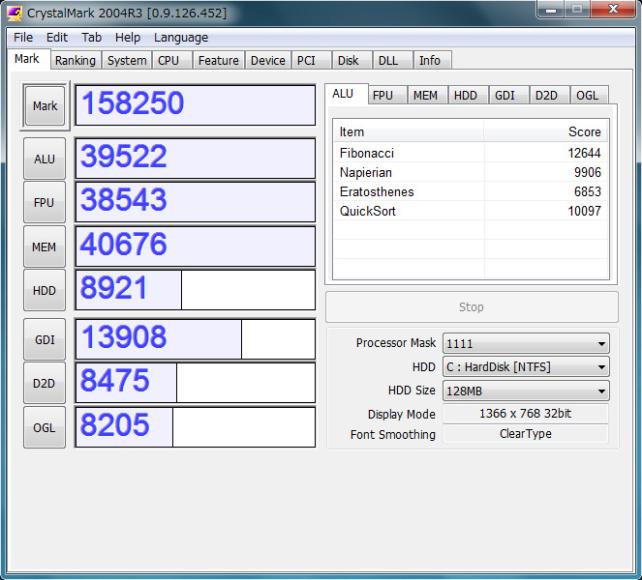Open the File menu
This screenshot has height=580, width=642.
22,38
